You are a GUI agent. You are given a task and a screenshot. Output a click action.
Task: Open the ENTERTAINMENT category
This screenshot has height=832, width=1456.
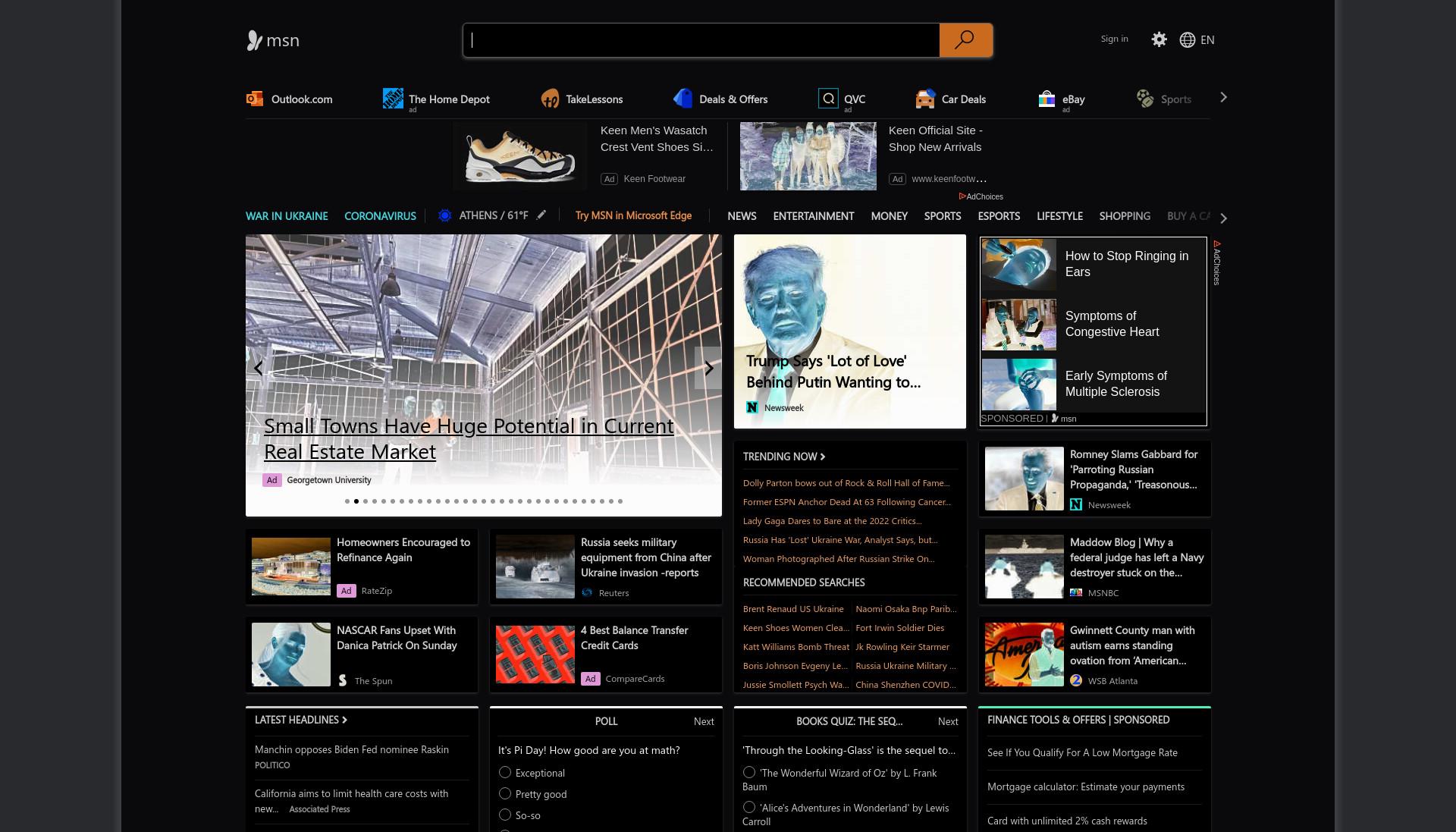click(x=814, y=216)
